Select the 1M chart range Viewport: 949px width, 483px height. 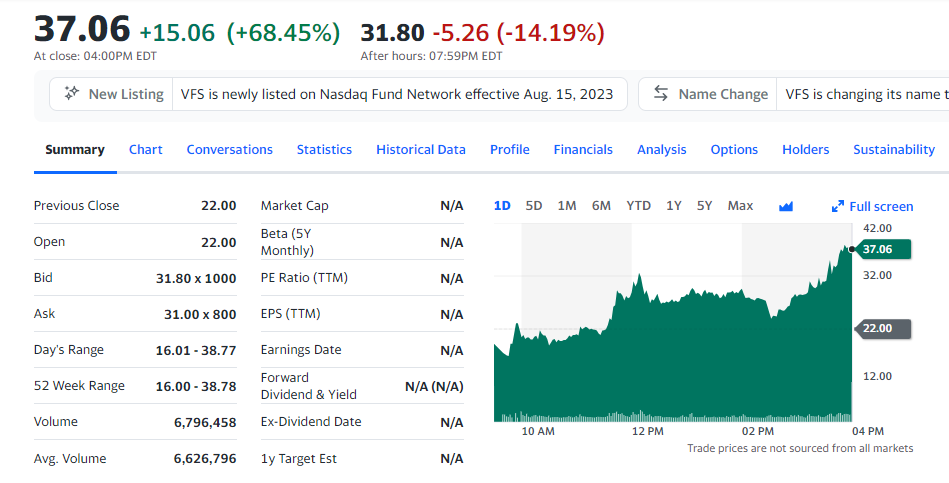click(x=567, y=206)
